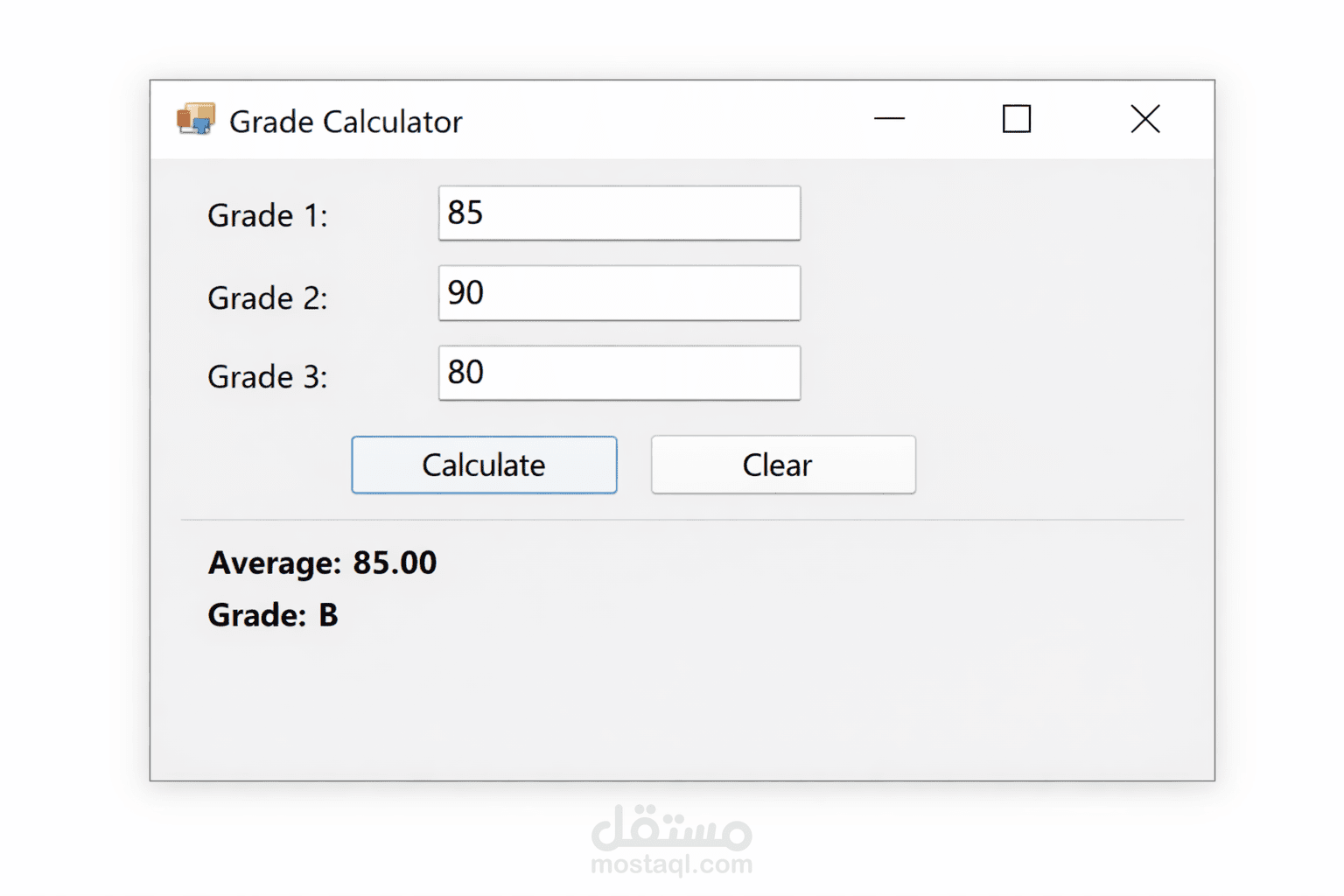Click the Grade Calculator application icon
The height and width of the screenshot is (896, 1344).
[x=196, y=119]
